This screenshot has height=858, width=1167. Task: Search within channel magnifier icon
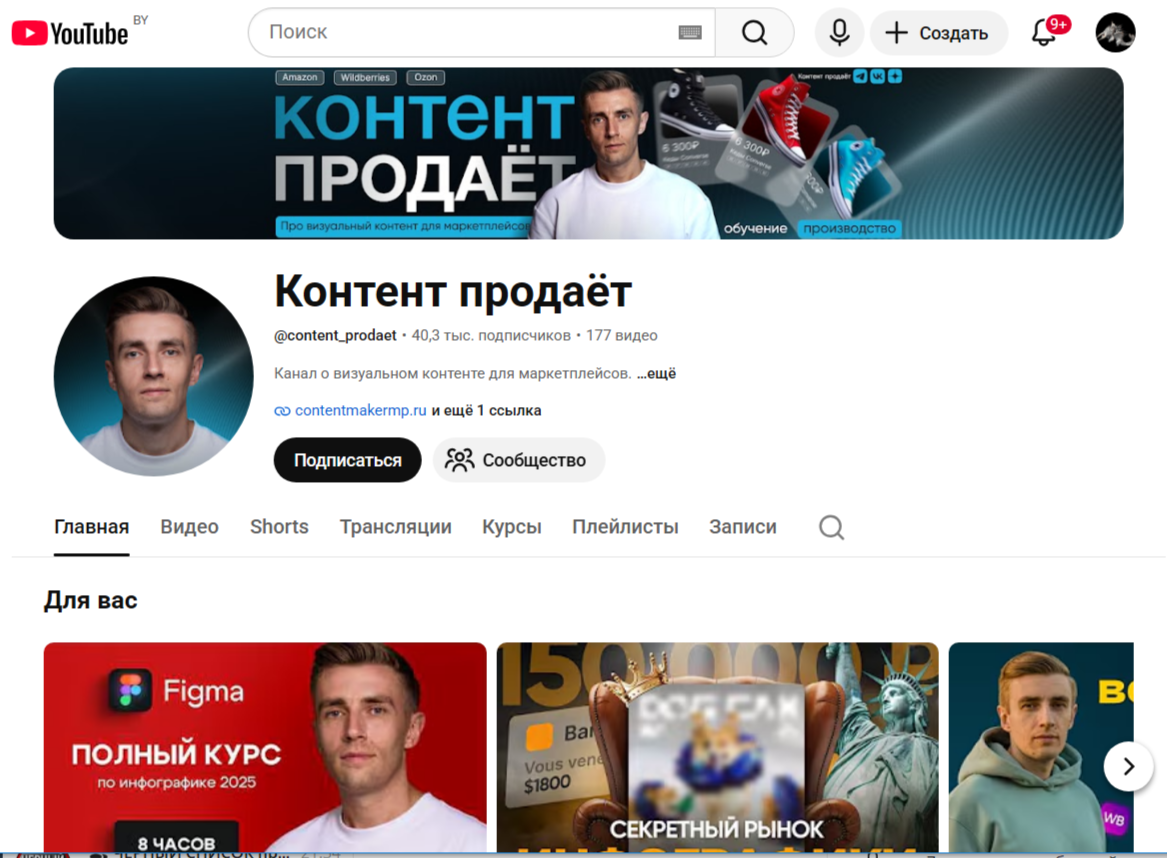(831, 527)
